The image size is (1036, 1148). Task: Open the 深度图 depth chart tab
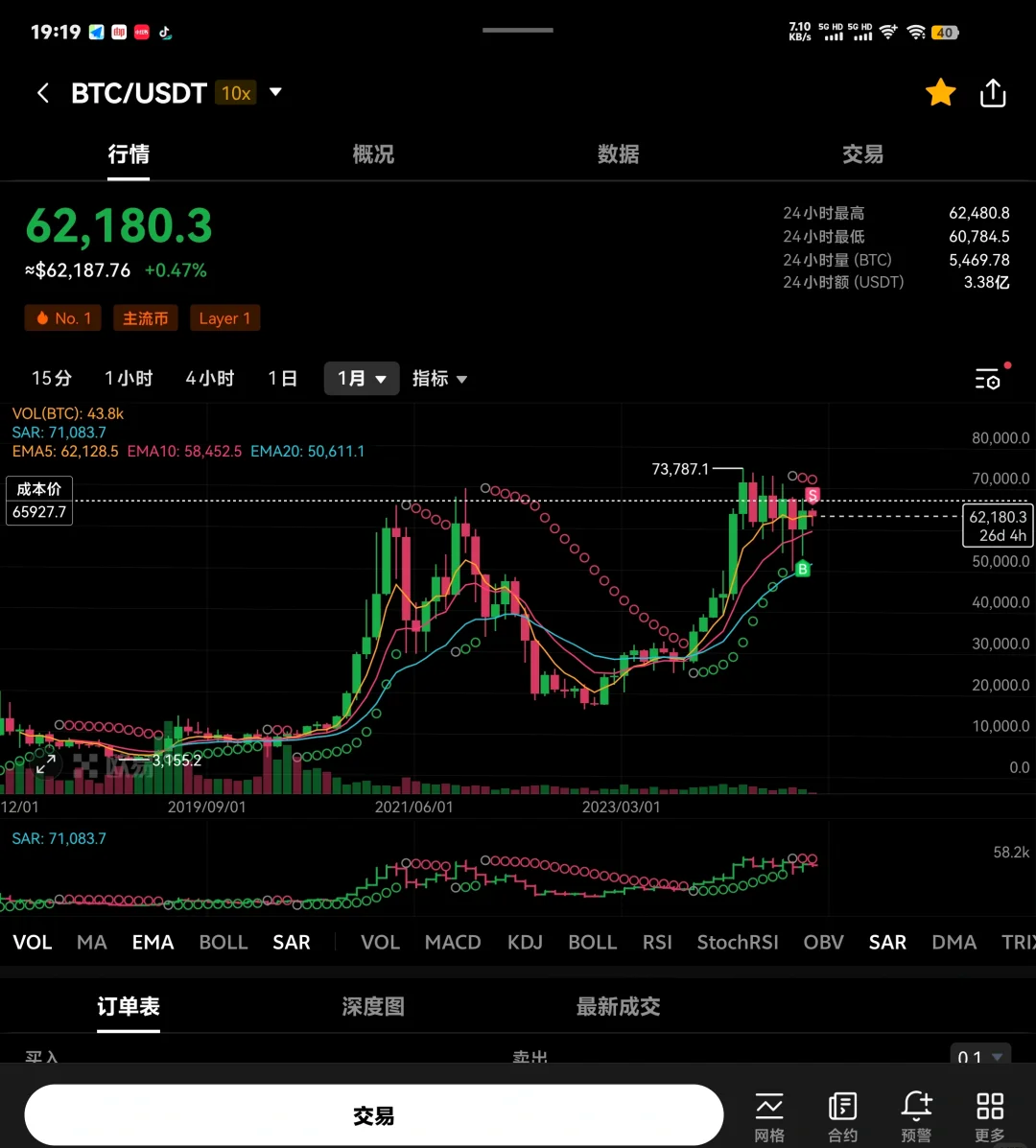pyautogui.click(x=373, y=1007)
